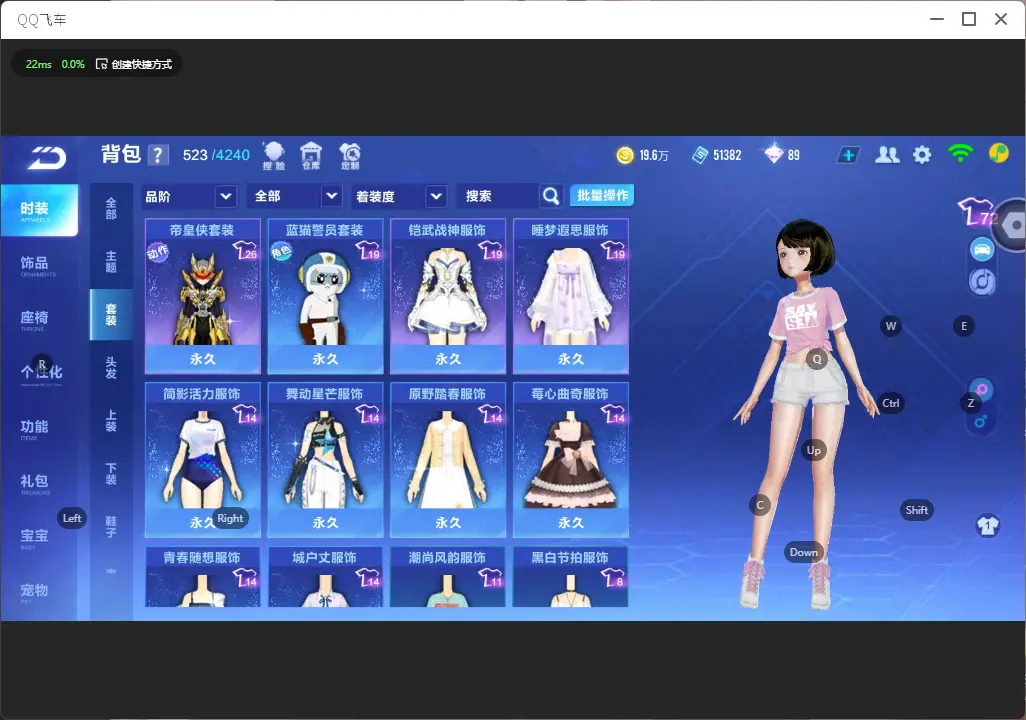Select the 简影活力服饰 outfit card

point(203,459)
